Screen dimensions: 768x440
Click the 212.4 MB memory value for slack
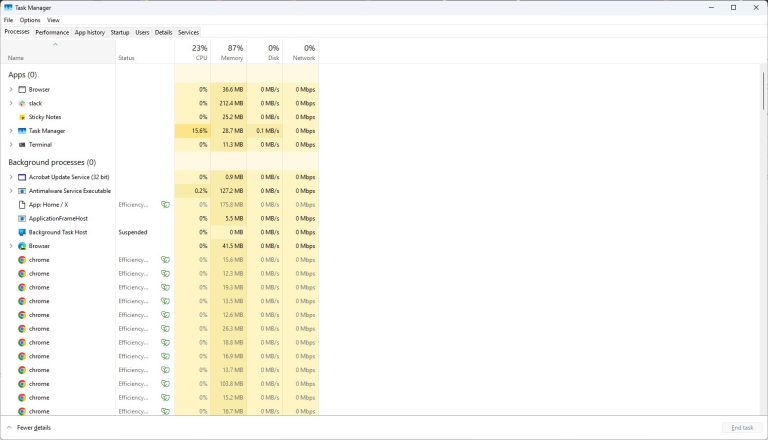pos(232,103)
